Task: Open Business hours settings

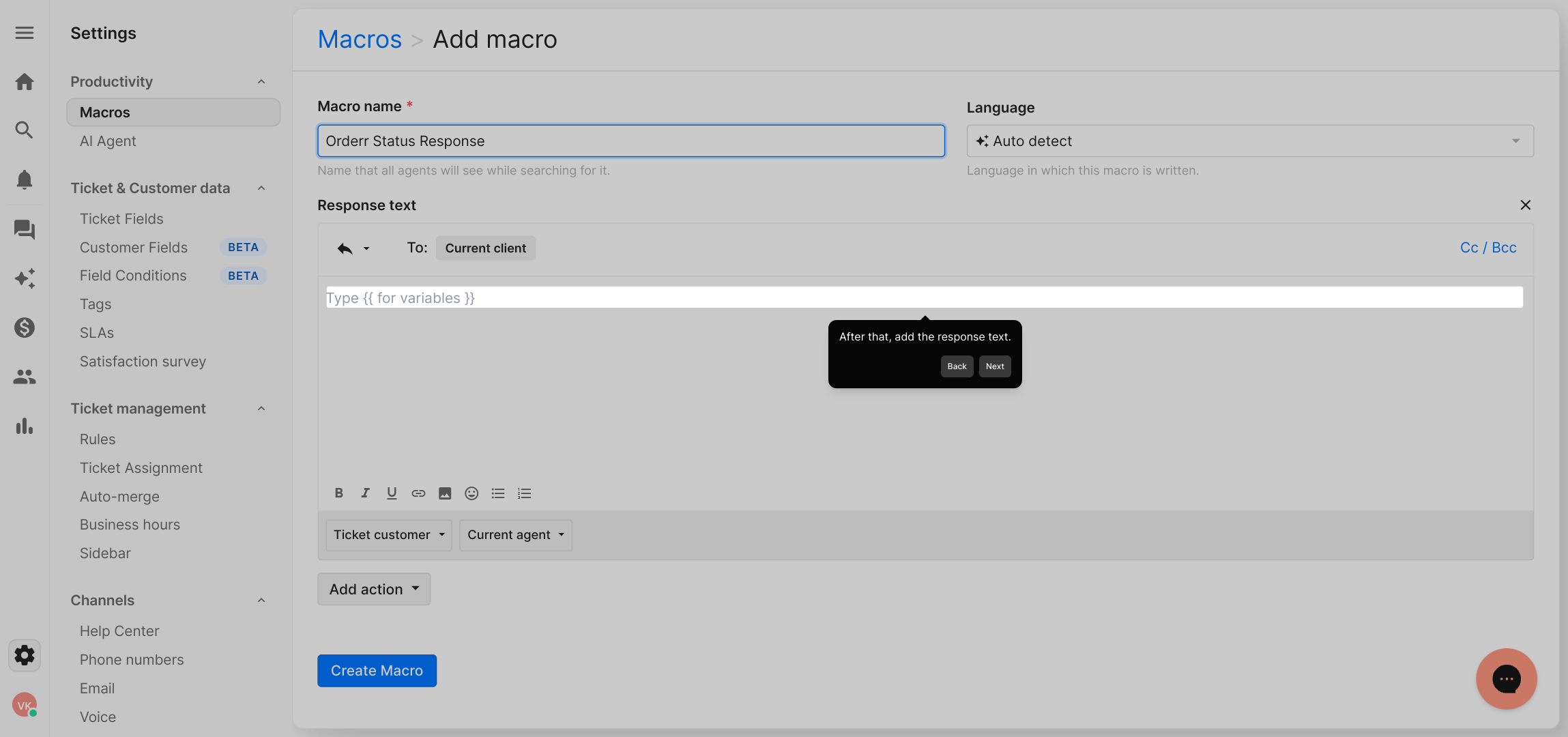Action: (x=130, y=525)
